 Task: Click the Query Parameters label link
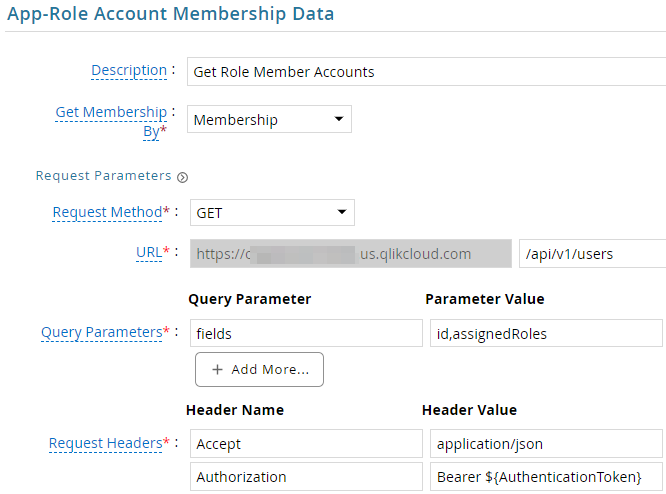click(102, 332)
